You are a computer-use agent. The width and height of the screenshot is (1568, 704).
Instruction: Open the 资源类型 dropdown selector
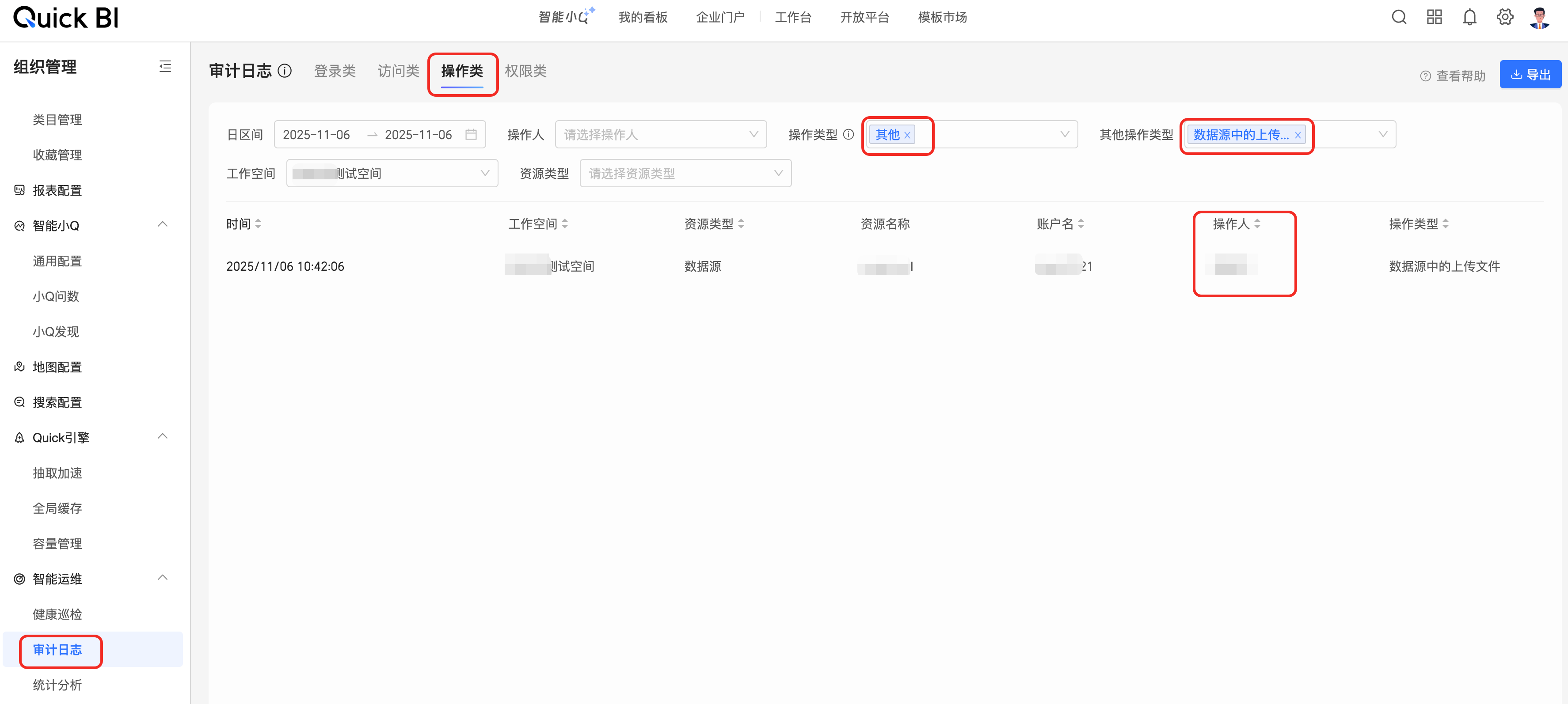(x=685, y=174)
